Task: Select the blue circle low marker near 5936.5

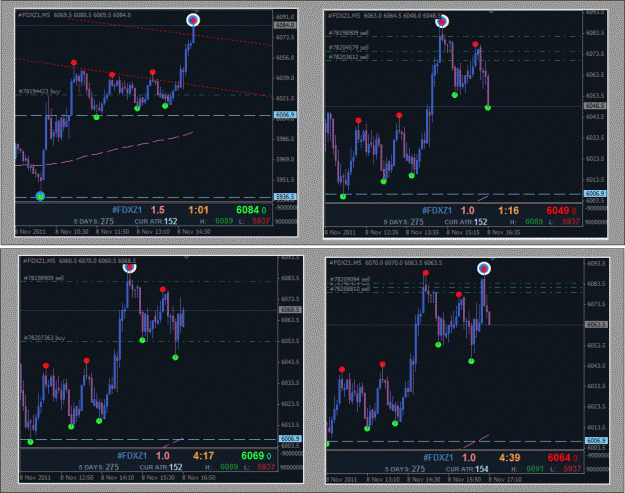Action: click(40, 196)
